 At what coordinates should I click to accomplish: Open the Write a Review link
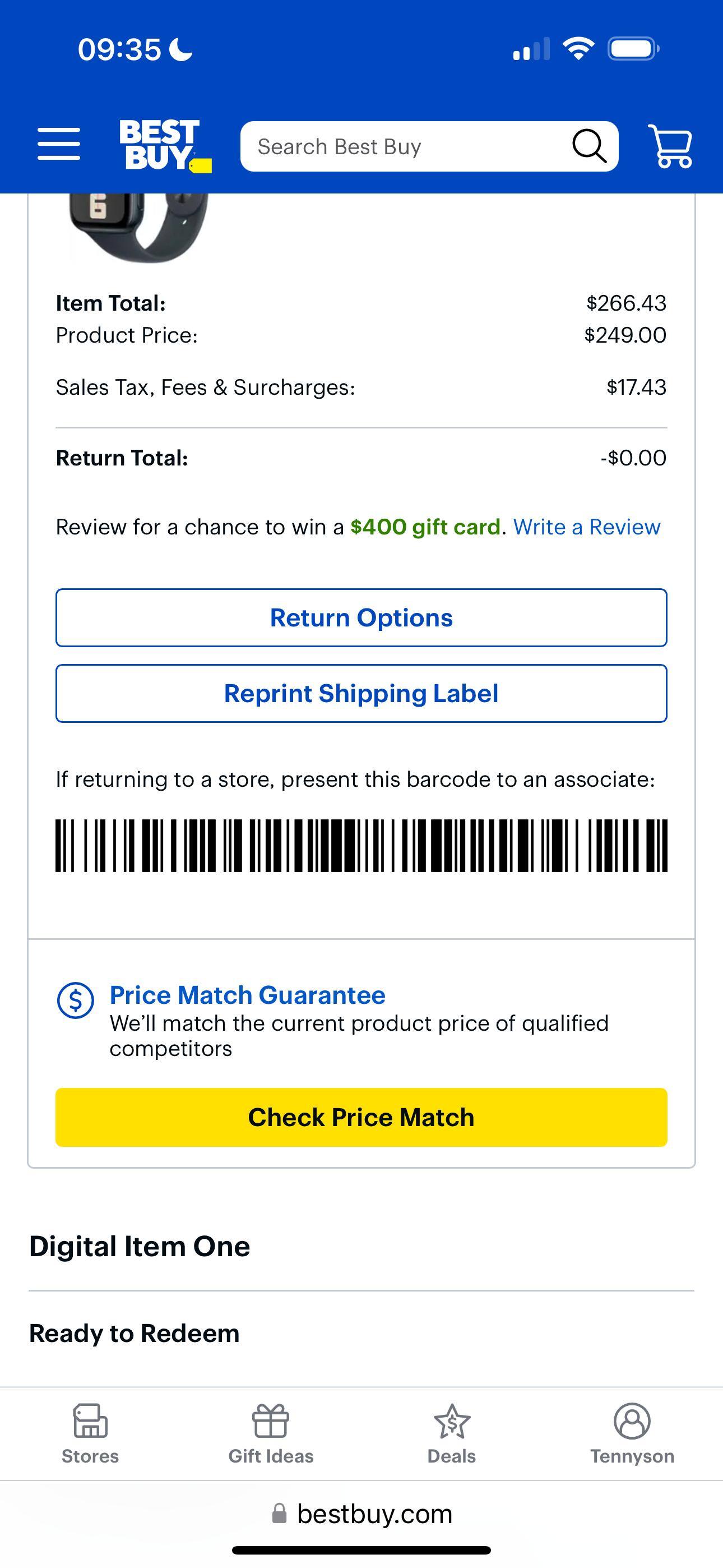tap(587, 527)
